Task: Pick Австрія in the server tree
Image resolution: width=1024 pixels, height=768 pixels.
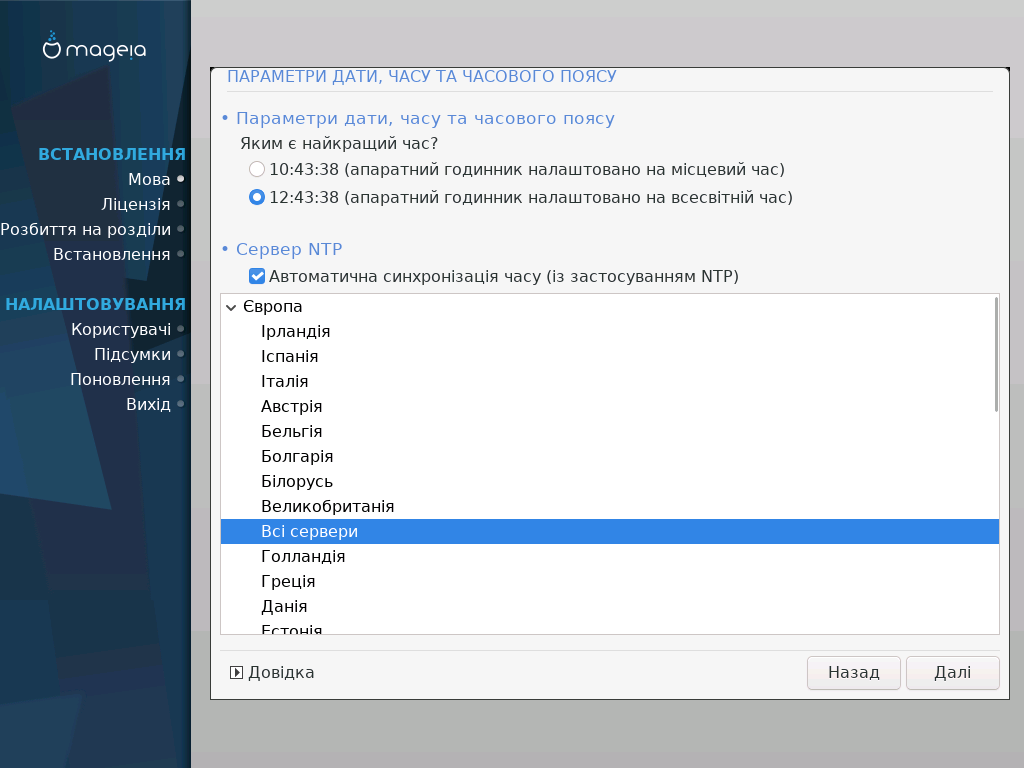Action: [x=291, y=407]
